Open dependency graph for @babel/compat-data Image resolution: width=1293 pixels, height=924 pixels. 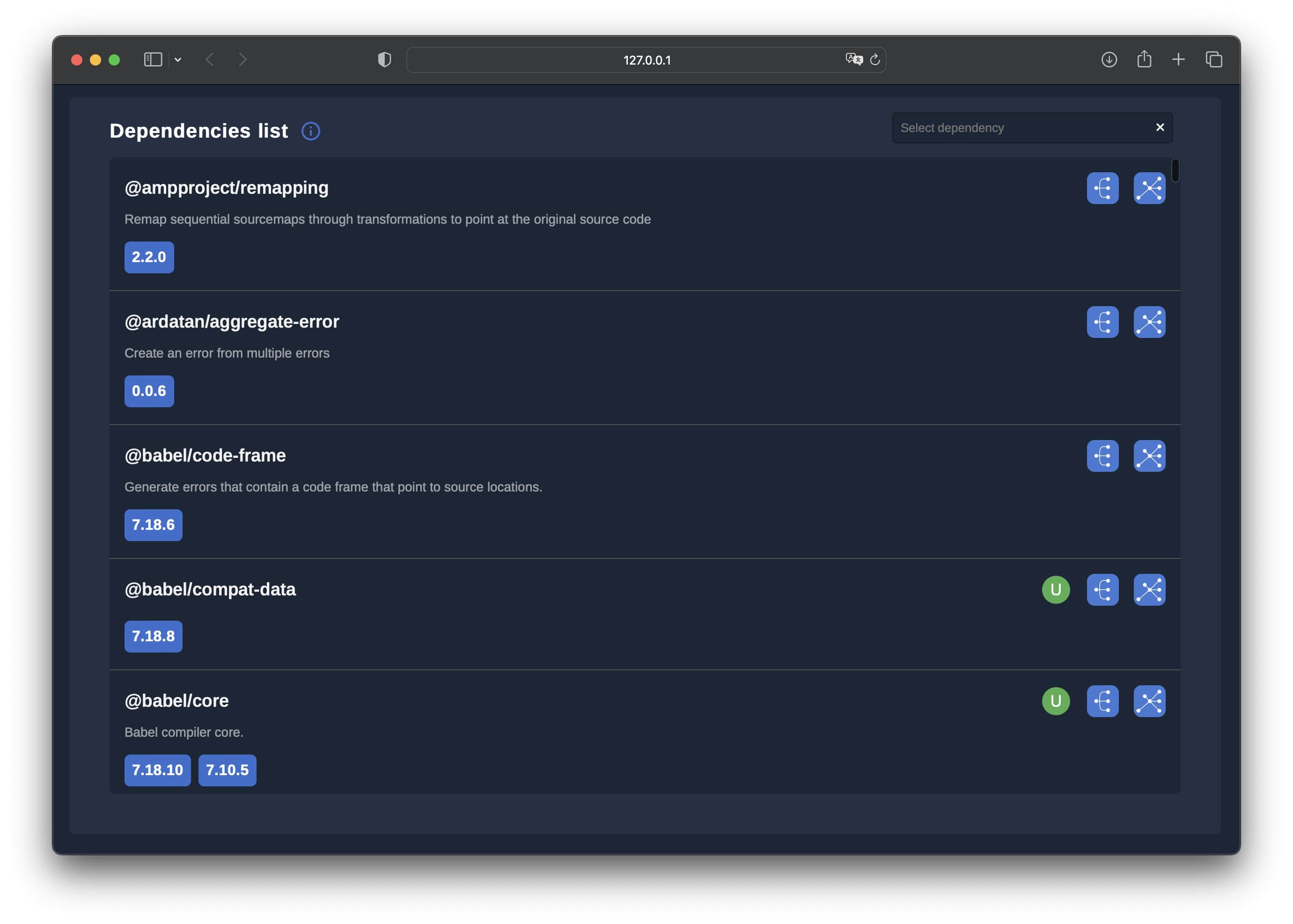[1149, 589]
